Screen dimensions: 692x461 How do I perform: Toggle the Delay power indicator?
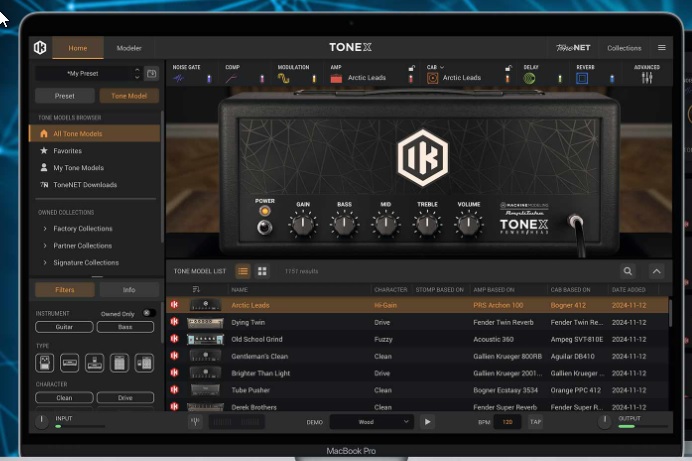[560, 79]
